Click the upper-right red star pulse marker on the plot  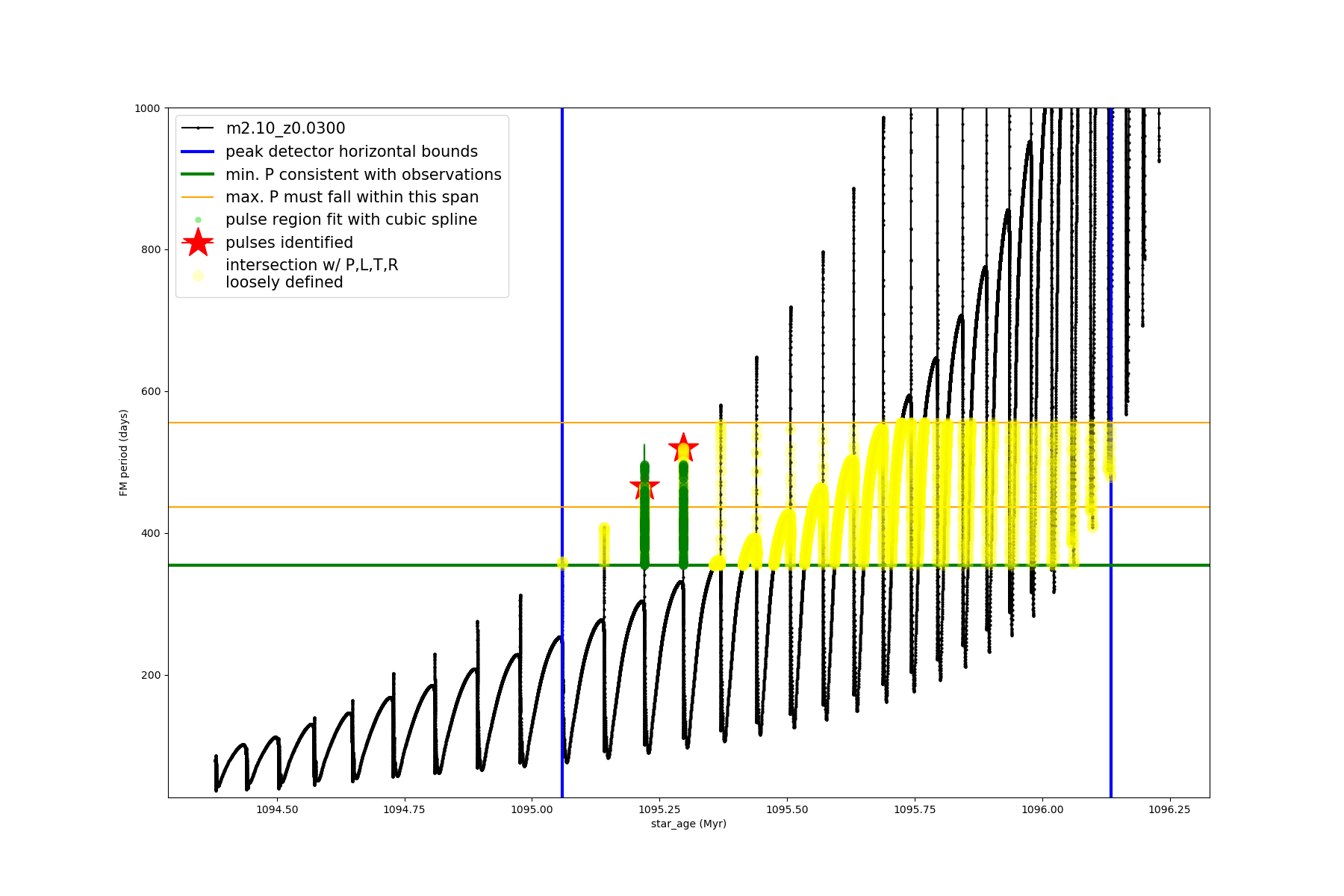coord(683,448)
